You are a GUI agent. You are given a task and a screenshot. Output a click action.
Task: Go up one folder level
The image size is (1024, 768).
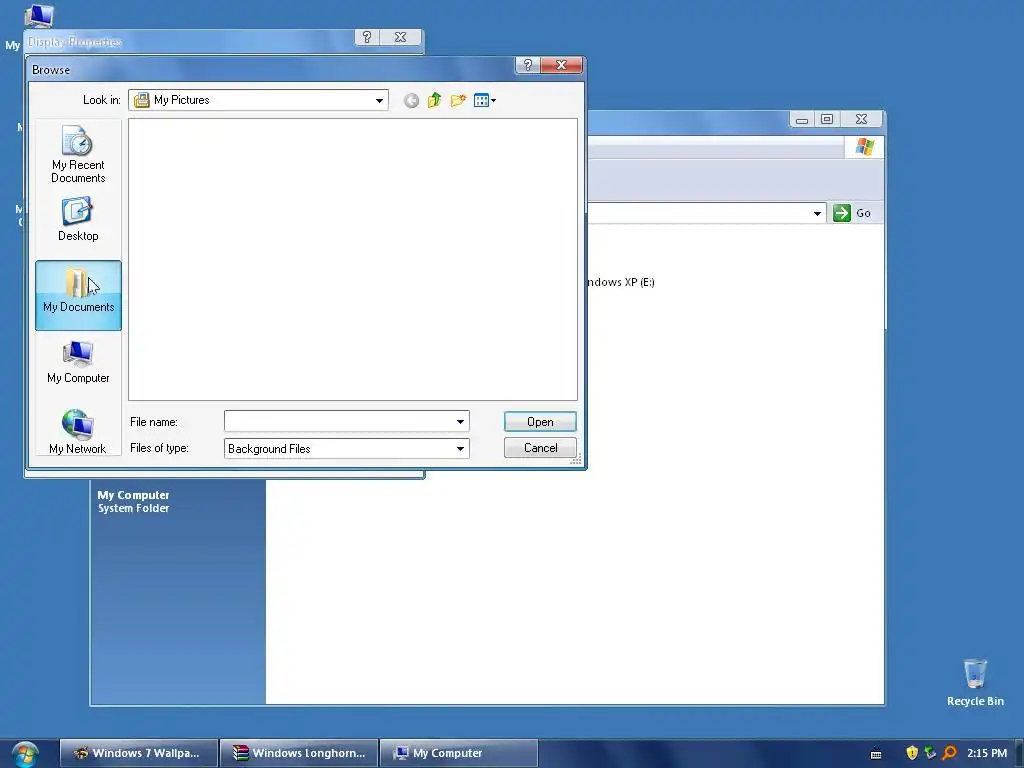(x=434, y=100)
